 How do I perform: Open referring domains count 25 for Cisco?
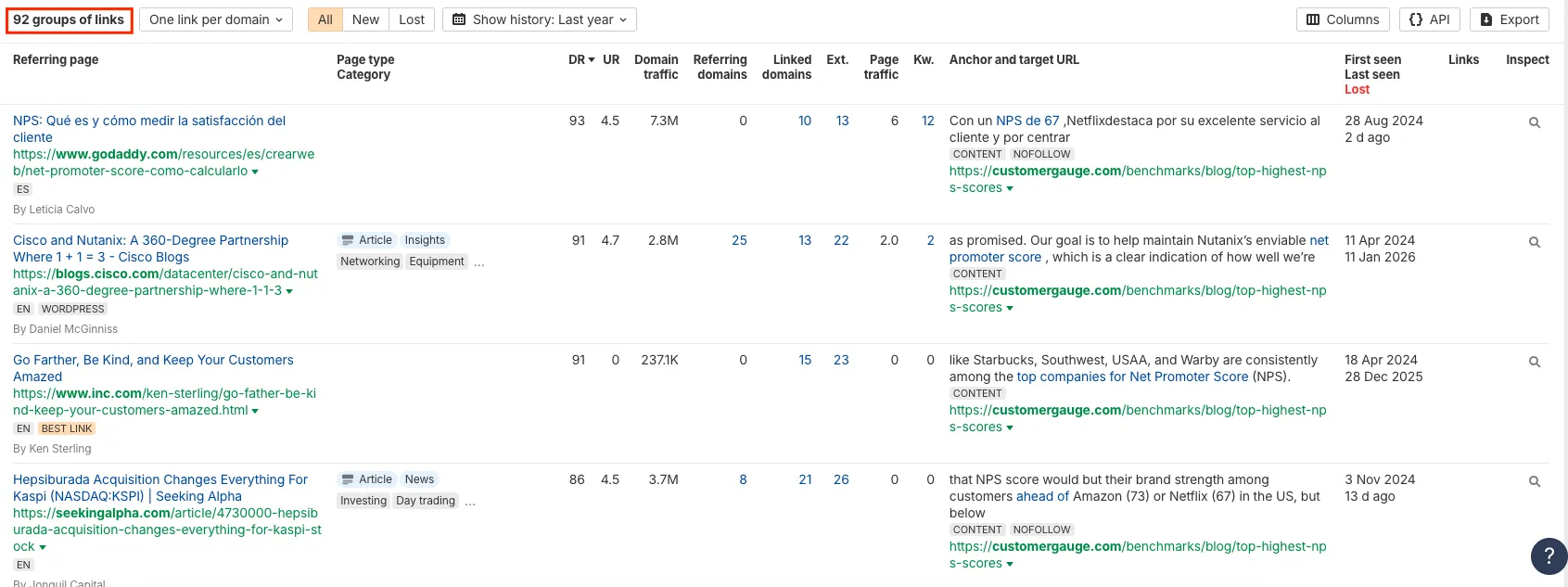pos(739,240)
